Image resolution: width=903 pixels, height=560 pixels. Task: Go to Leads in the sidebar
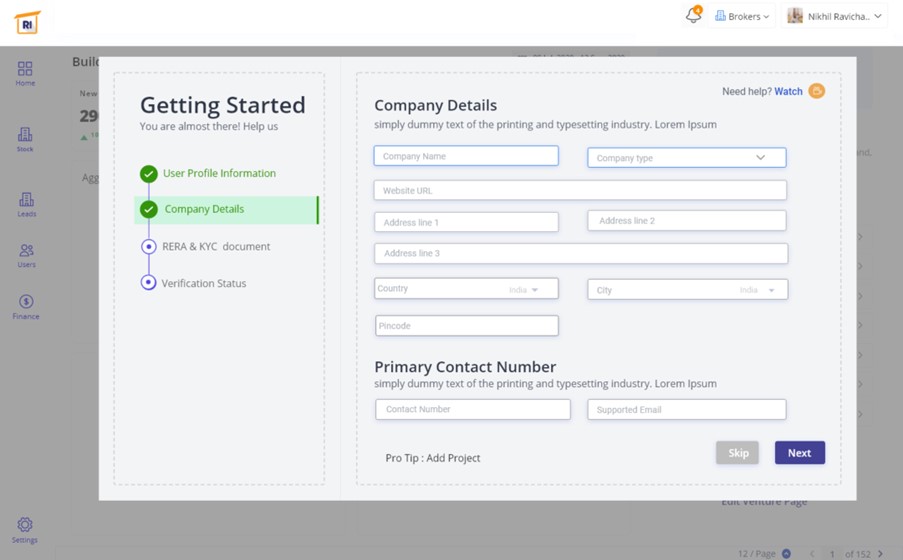pos(26,204)
